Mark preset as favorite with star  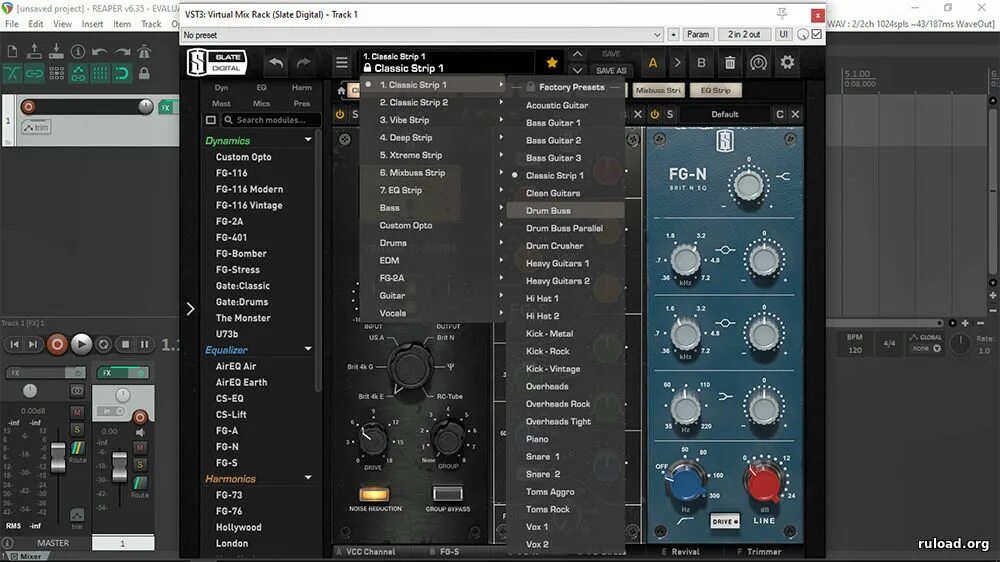(x=552, y=63)
